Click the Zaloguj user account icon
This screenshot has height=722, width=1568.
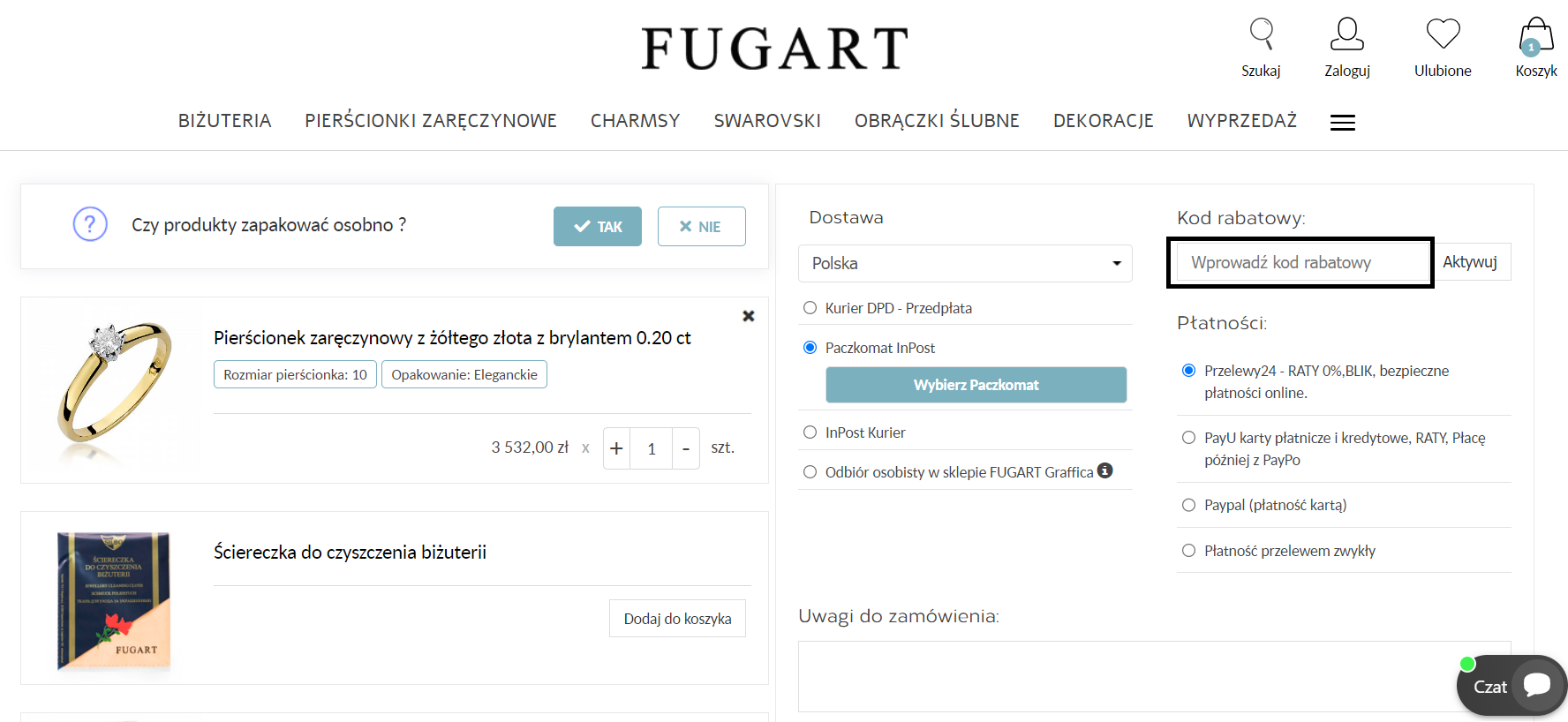(1346, 35)
